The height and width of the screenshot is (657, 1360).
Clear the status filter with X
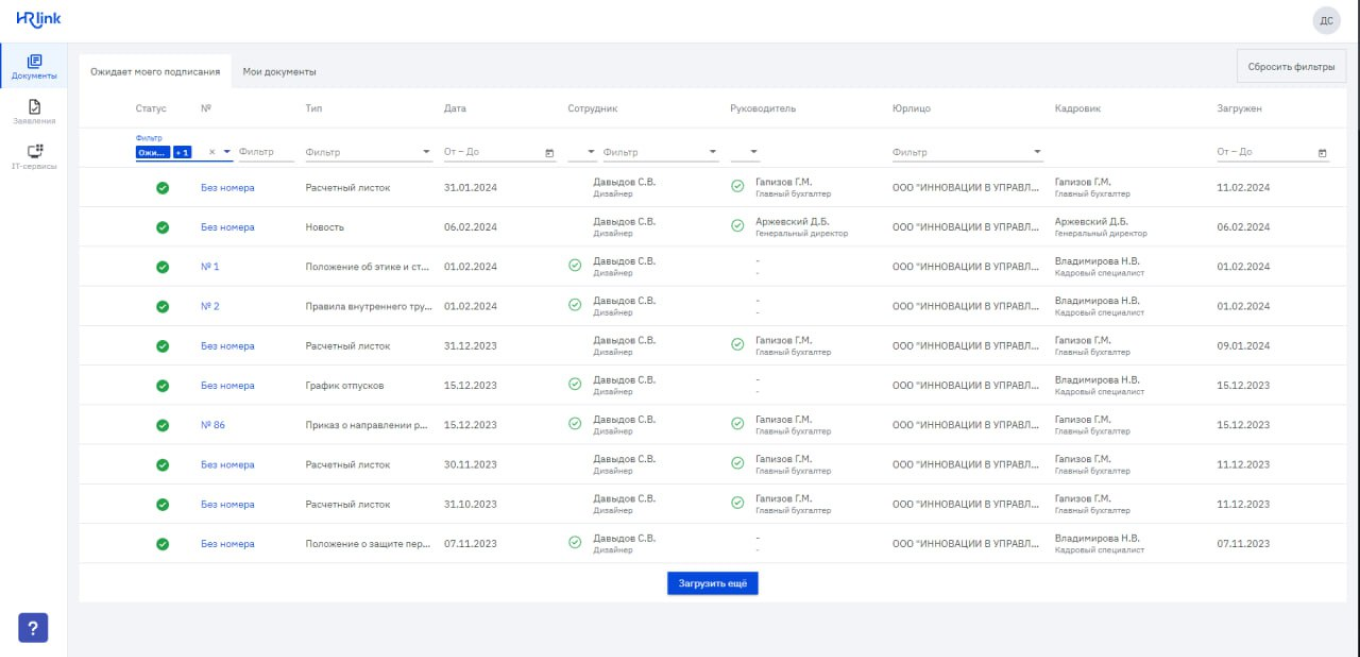click(212, 152)
